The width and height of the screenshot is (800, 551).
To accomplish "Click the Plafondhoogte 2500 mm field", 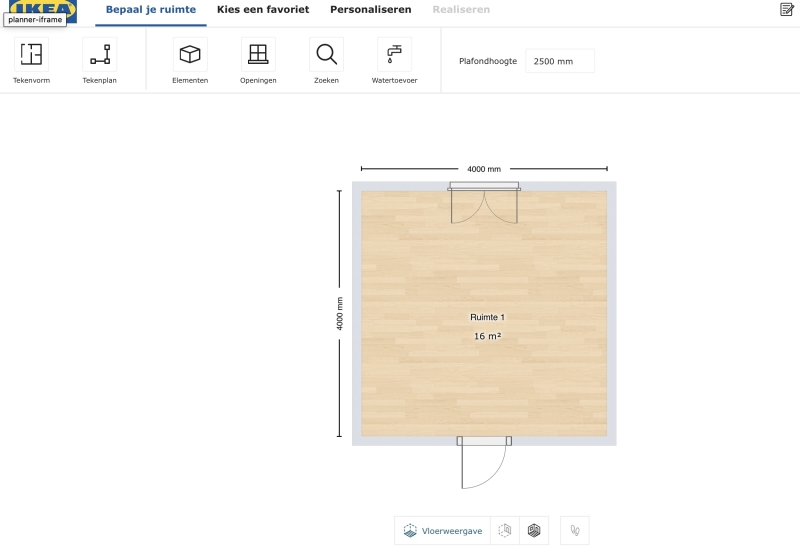I will [559, 61].
